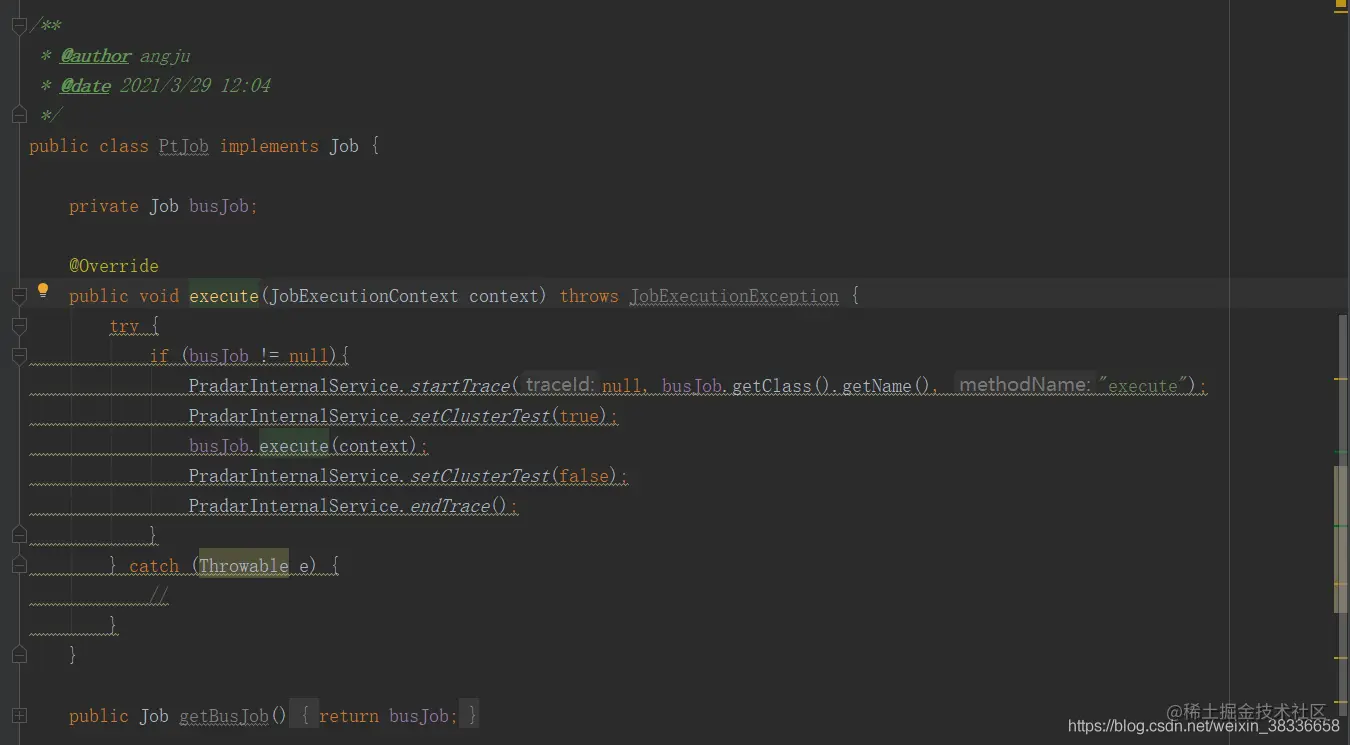1350x745 pixels.
Task: Click the busJob.execute(context) call
Action: coord(304,446)
